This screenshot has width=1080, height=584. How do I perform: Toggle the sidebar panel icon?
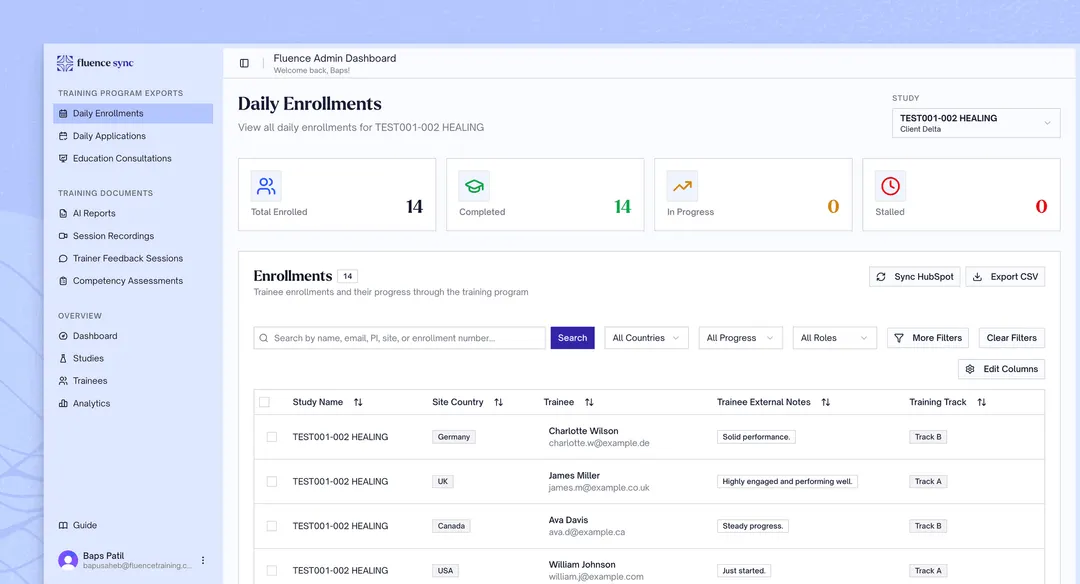pos(244,63)
